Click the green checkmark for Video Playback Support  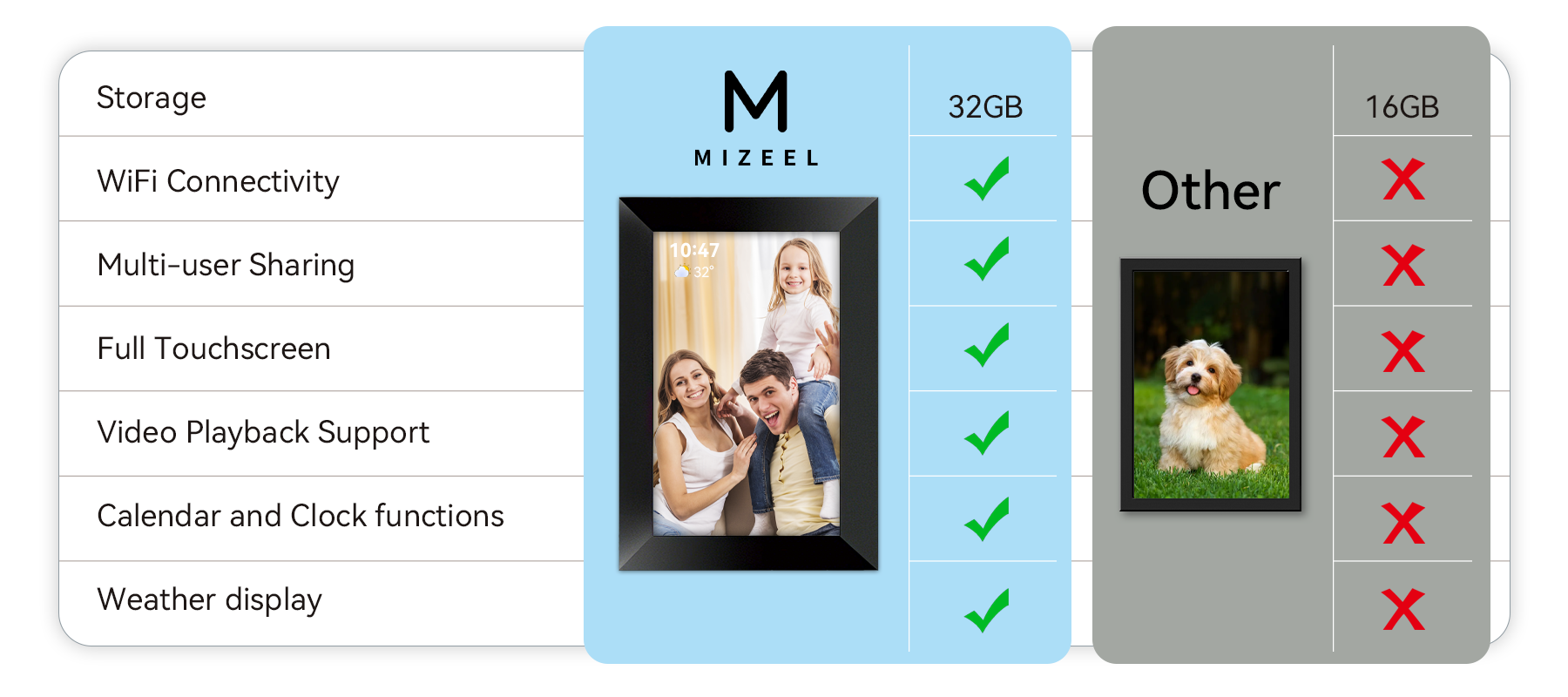(x=987, y=433)
